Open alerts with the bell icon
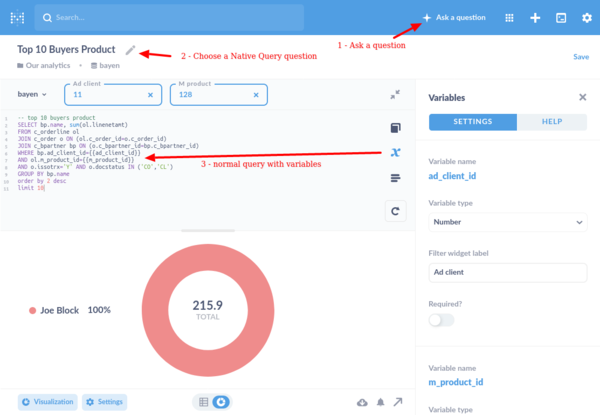Image resolution: width=600 pixels, height=415 pixels. point(380,402)
